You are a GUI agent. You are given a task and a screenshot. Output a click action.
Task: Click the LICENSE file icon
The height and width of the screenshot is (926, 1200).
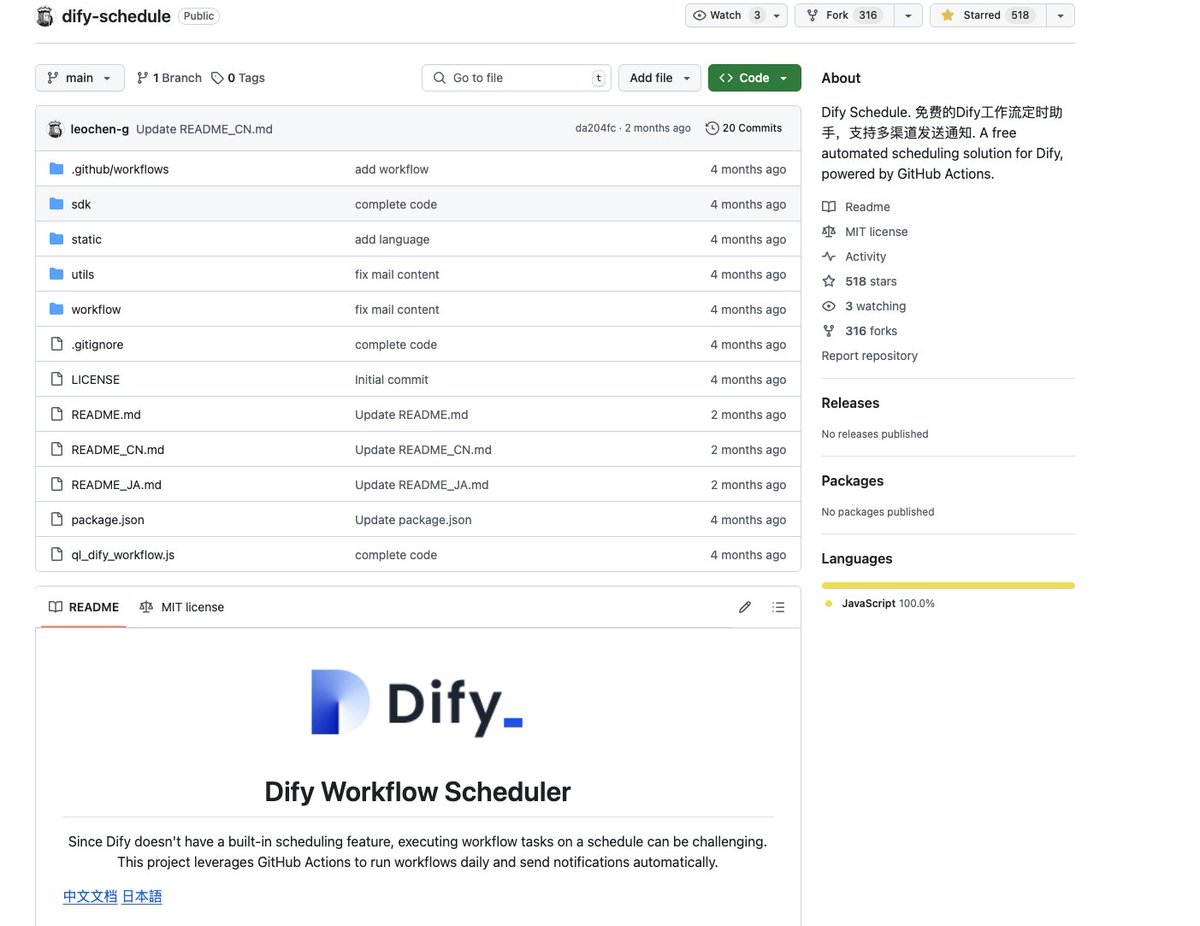coord(57,379)
